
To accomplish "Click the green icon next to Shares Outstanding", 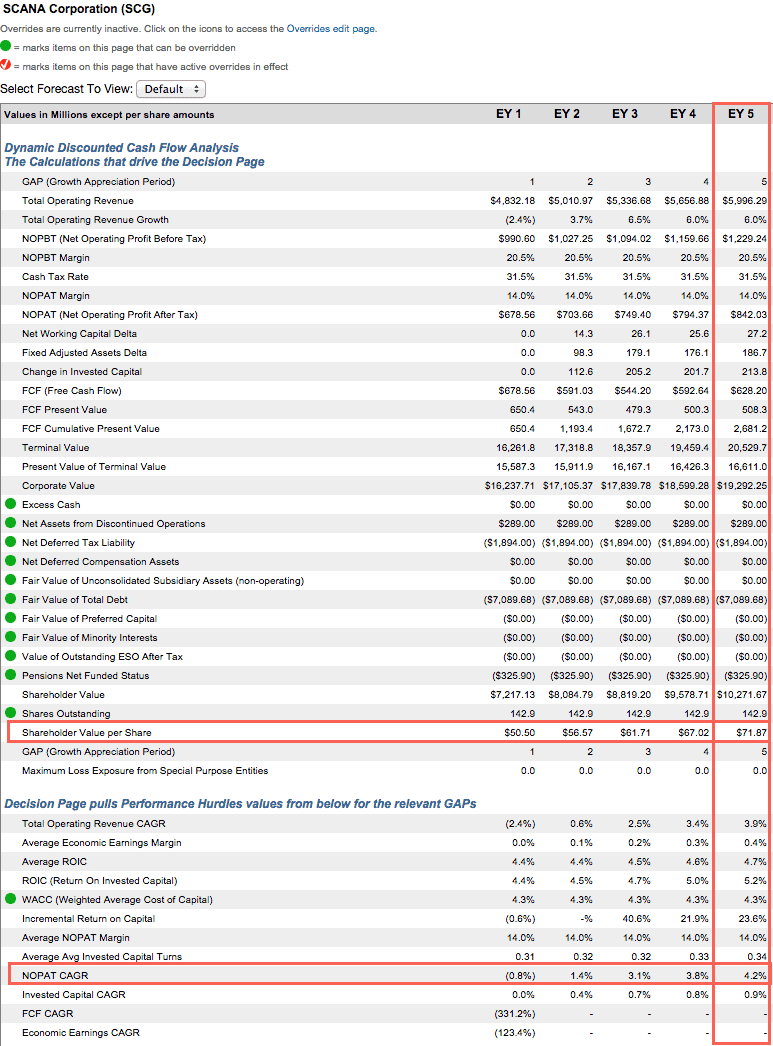I will [x=10, y=713].
